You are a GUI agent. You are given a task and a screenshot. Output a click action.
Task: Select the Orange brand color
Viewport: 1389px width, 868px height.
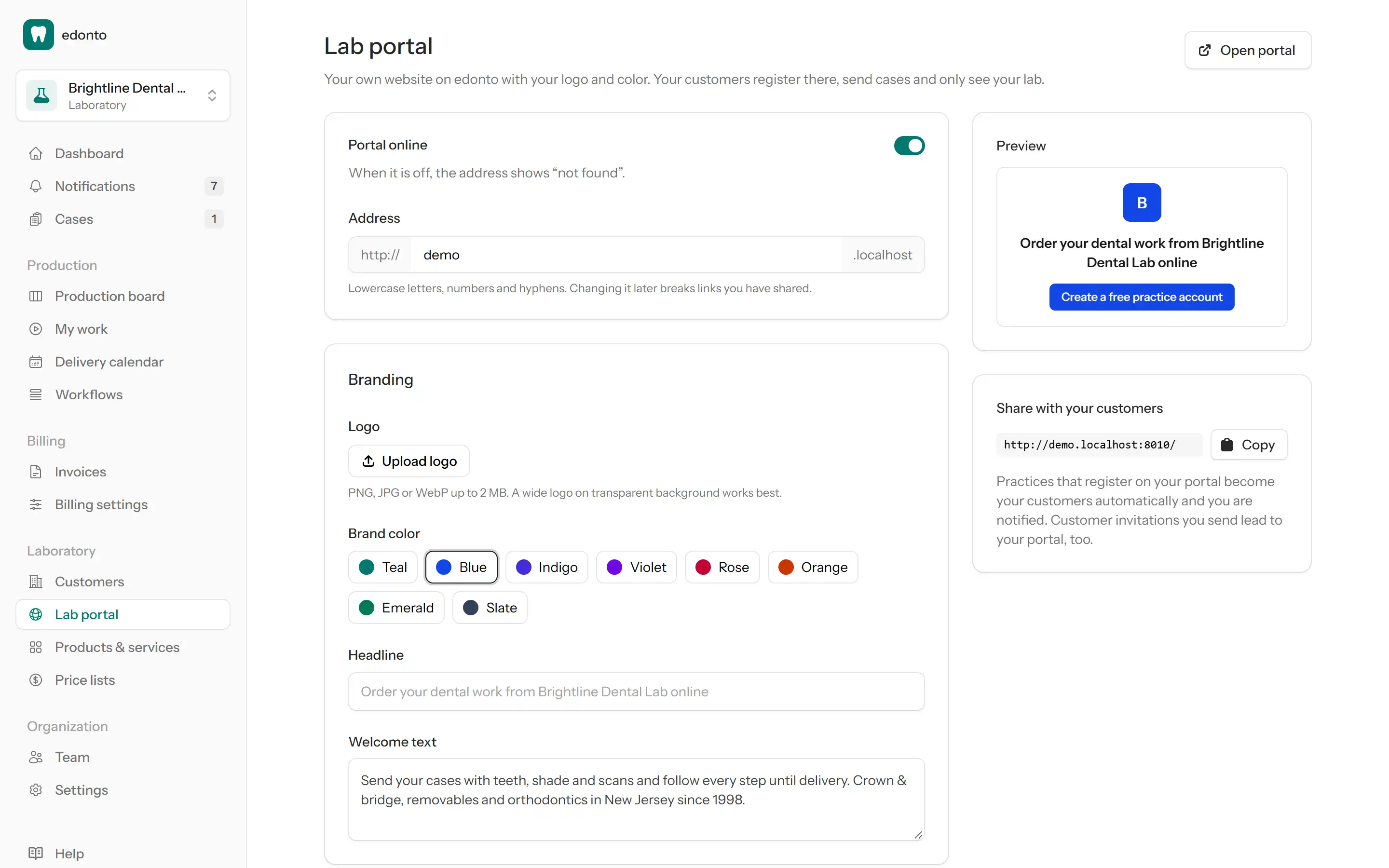[x=813, y=567]
